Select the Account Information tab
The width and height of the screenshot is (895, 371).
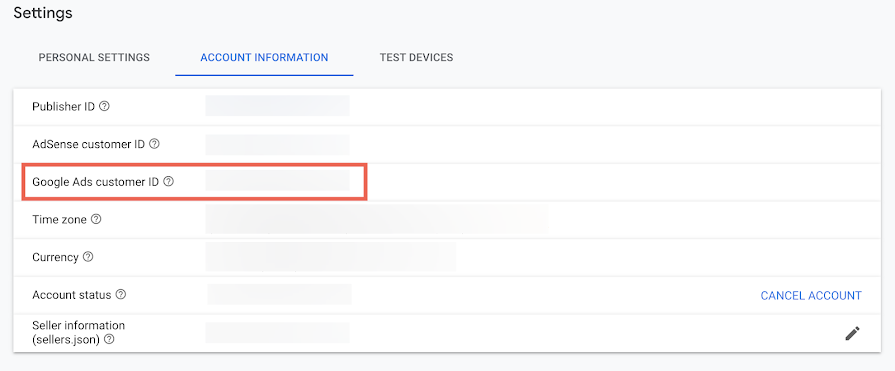264,58
